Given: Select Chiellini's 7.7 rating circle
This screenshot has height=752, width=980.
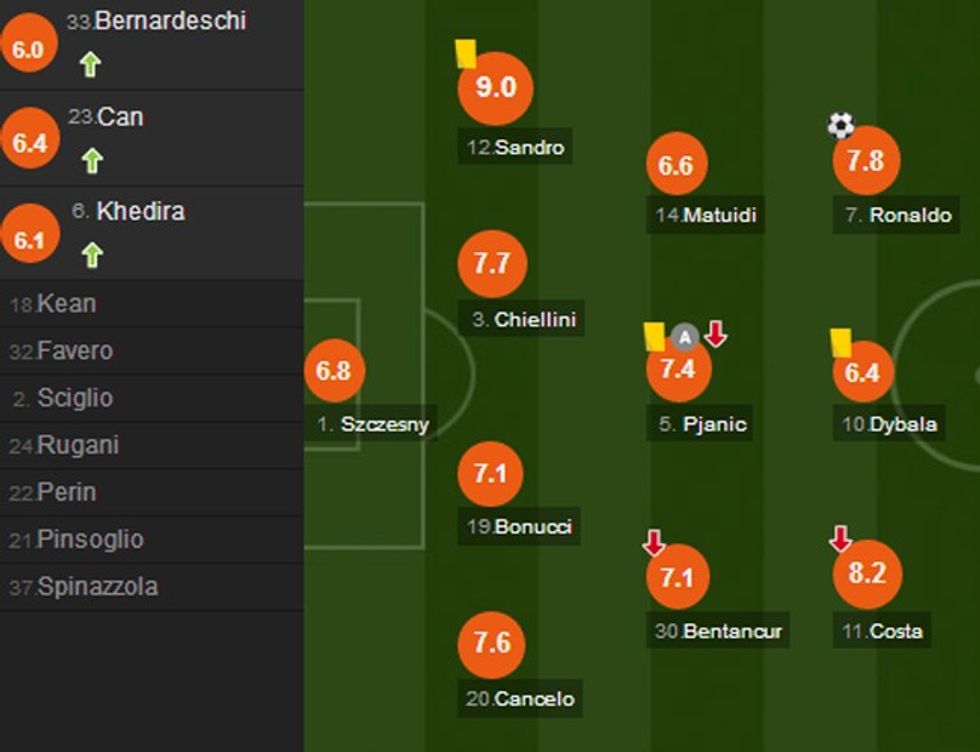Looking at the screenshot, I should click(x=492, y=264).
